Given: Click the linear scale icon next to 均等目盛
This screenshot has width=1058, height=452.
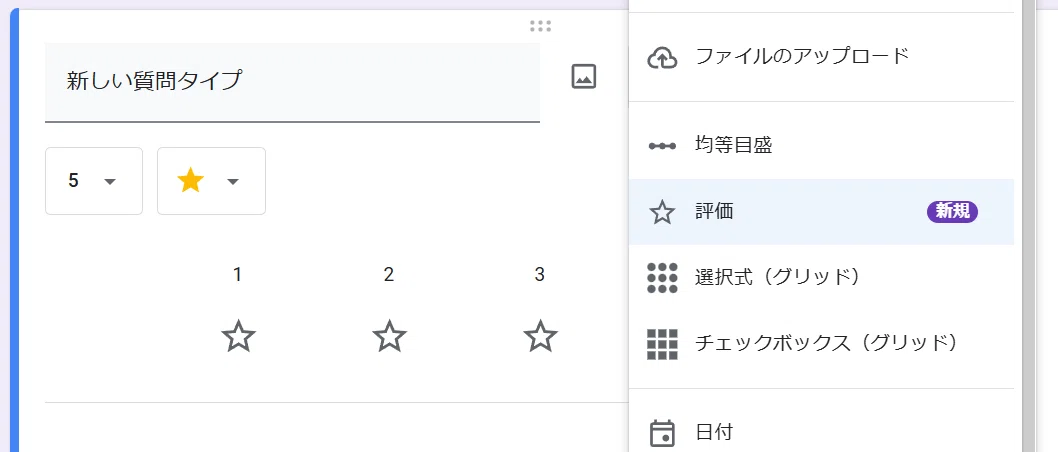Looking at the screenshot, I should click(x=662, y=146).
